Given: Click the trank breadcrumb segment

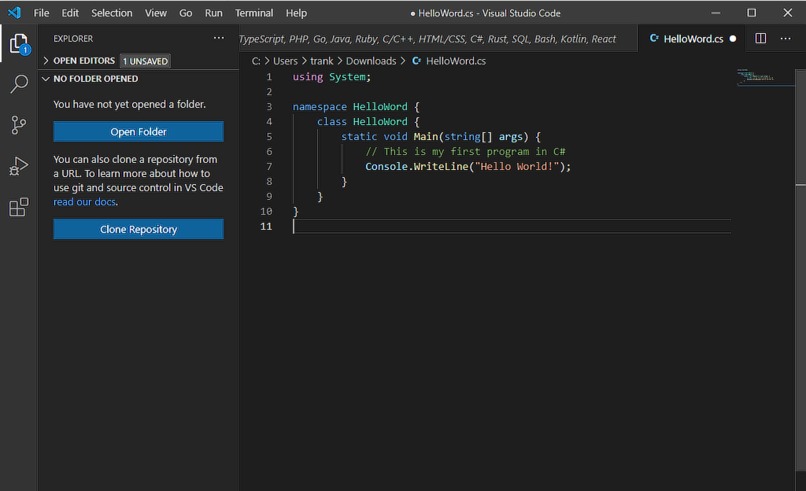Looking at the screenshot, I should 322,61.
